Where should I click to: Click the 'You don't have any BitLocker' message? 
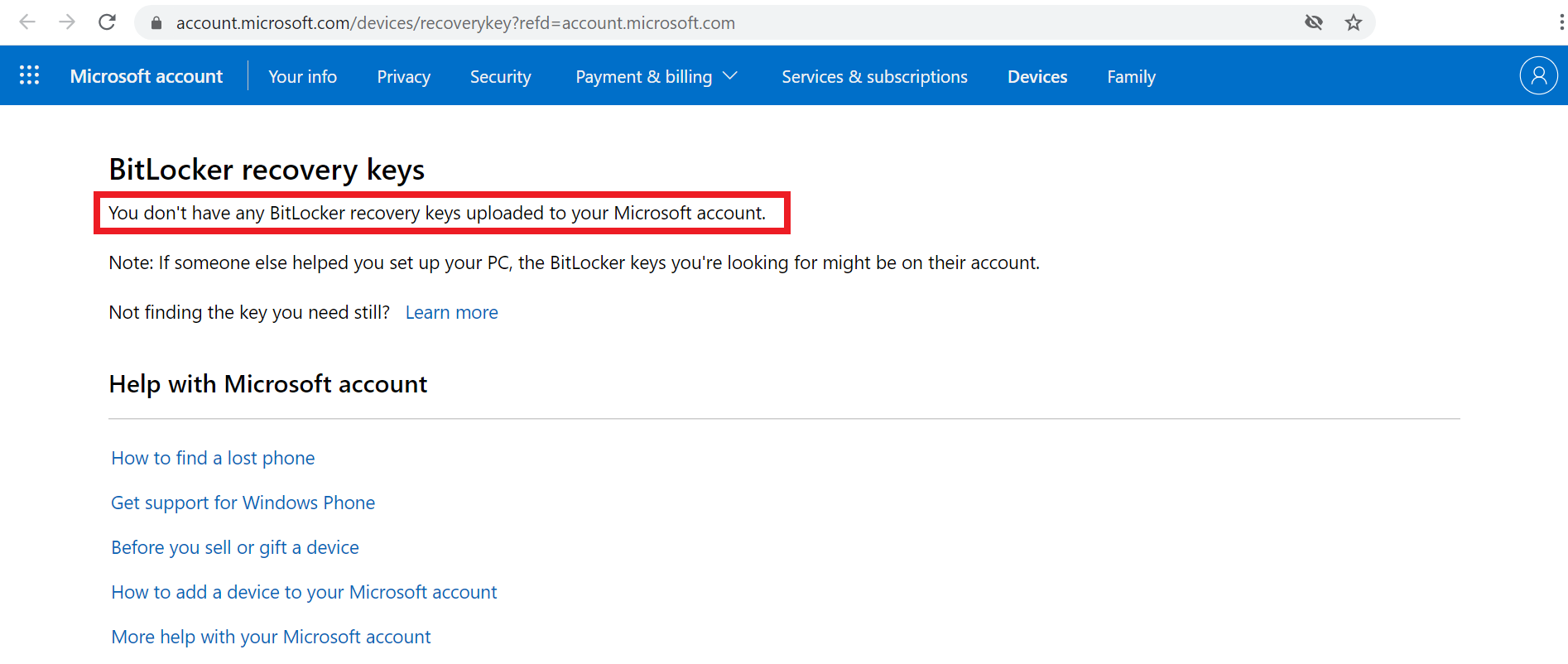coord(437,213)
